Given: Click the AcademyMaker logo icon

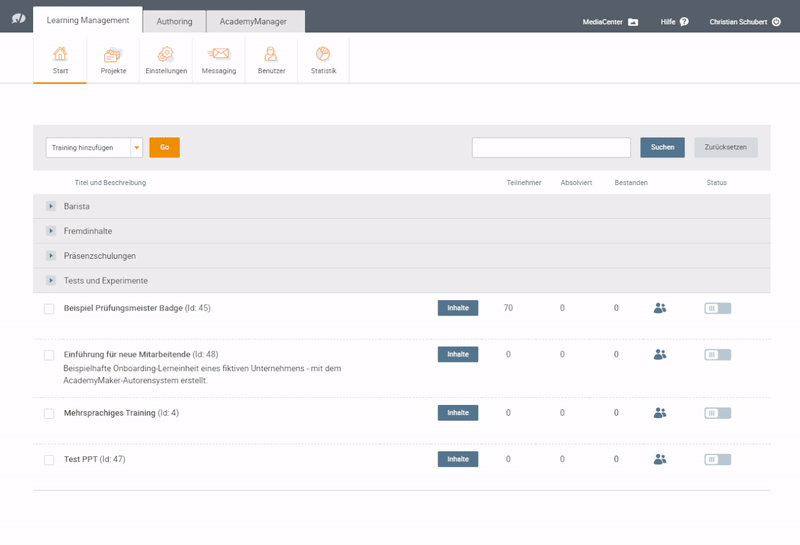Looking at the screenshot, I should pyautogui.click(x=19, y=18).
